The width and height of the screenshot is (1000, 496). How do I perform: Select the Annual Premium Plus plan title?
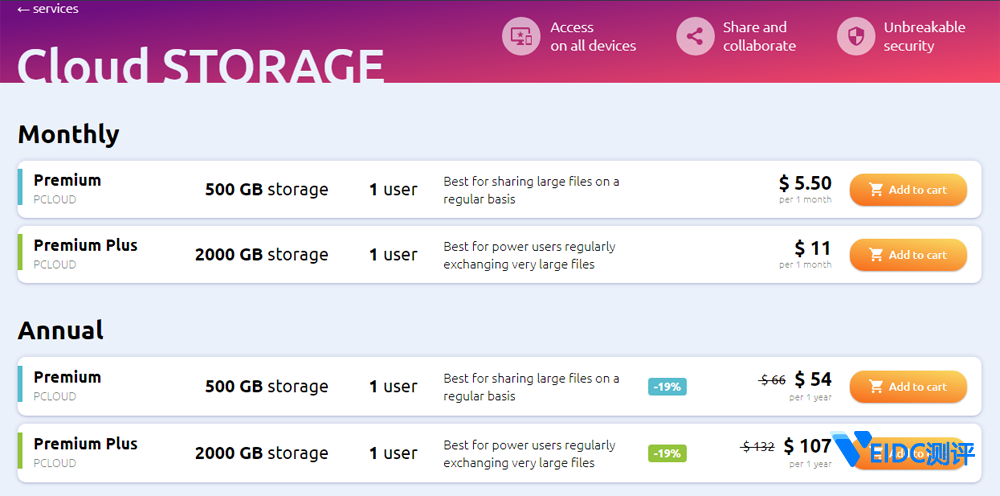click(85, 443)
